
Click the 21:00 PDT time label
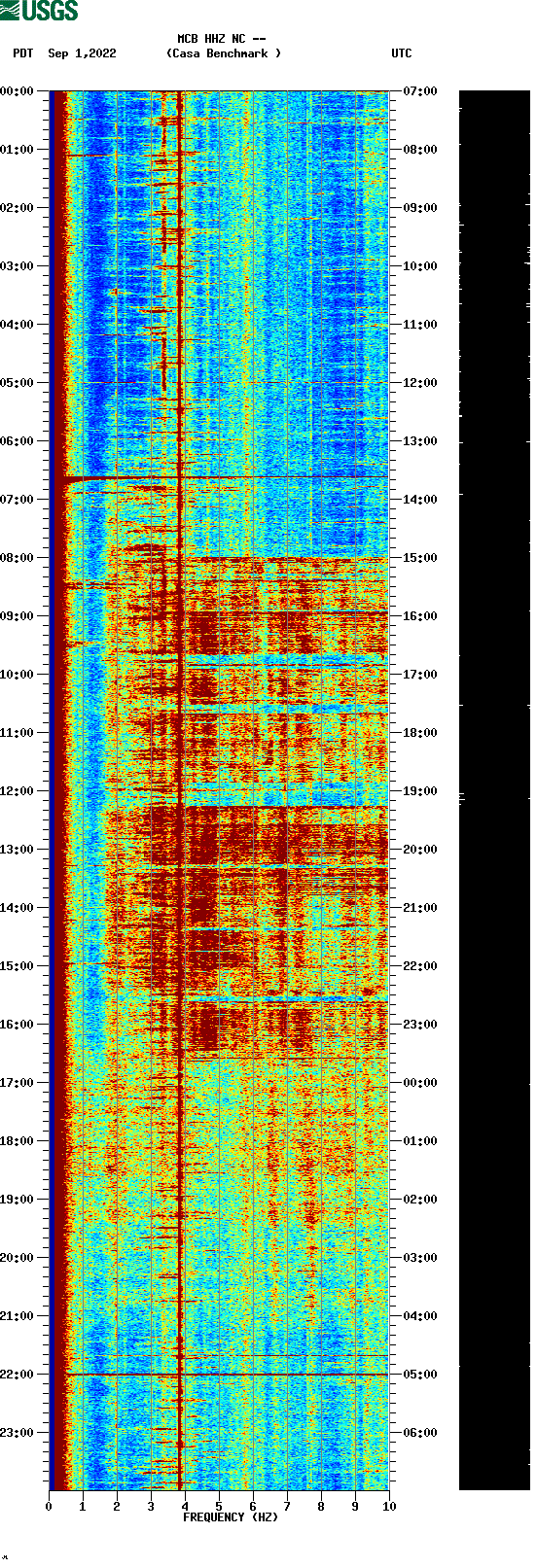[18, 1316]
